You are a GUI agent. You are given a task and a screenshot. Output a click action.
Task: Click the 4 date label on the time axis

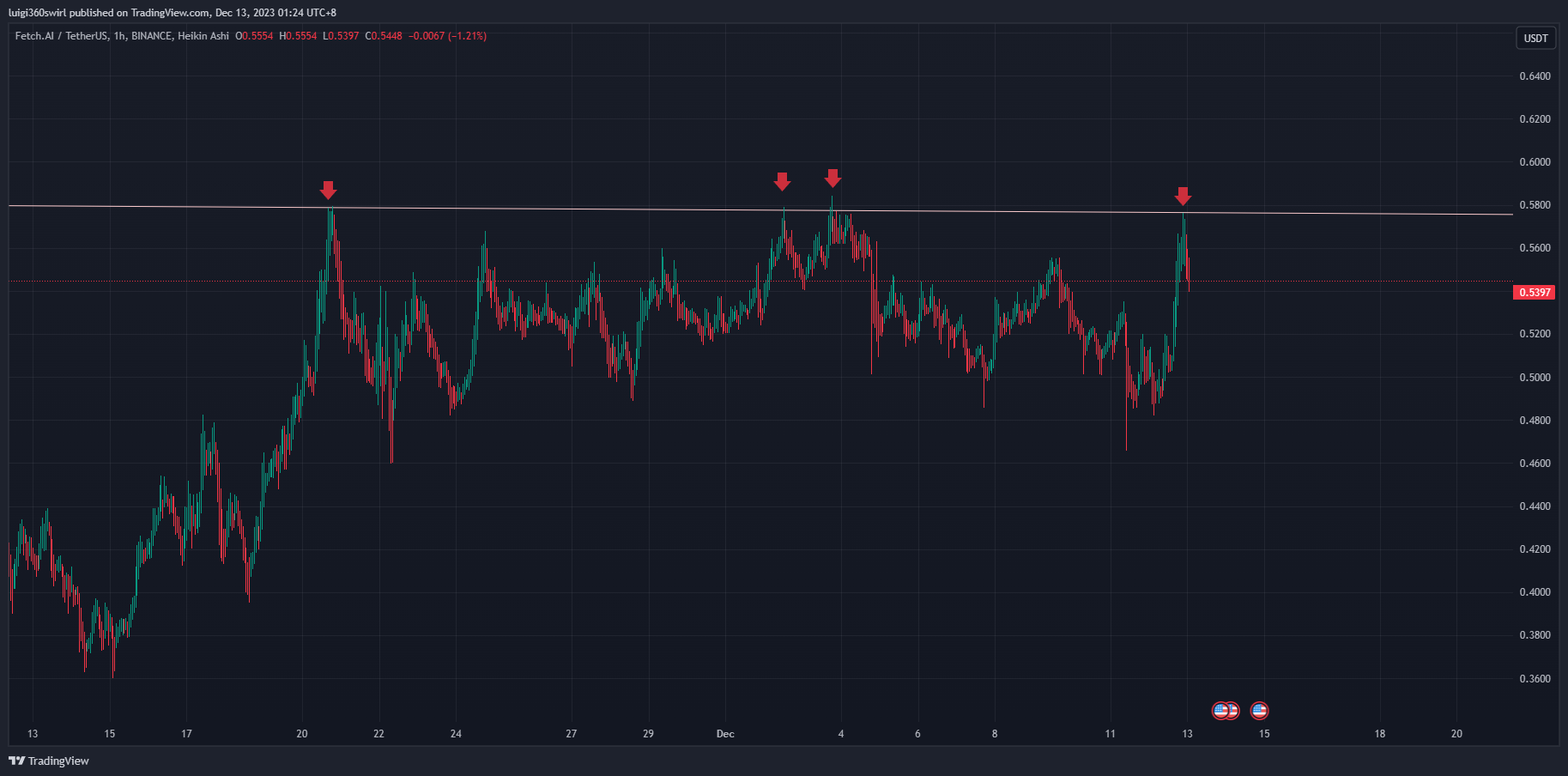coord(841,734)
